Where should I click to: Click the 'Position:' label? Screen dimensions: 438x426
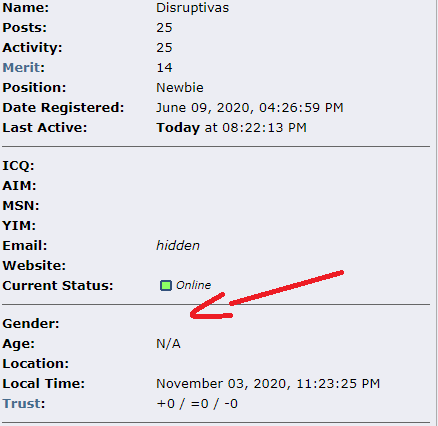[x=34, y=88]
